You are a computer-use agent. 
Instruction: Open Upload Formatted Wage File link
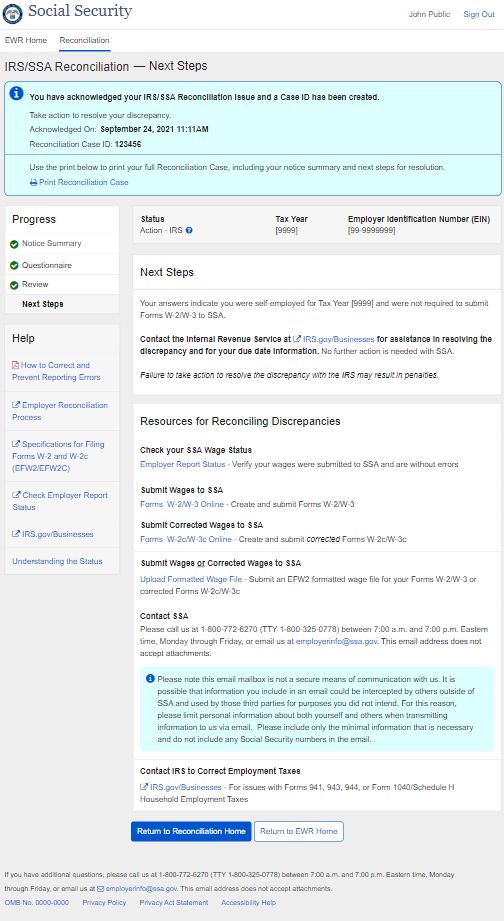[191, 579]
